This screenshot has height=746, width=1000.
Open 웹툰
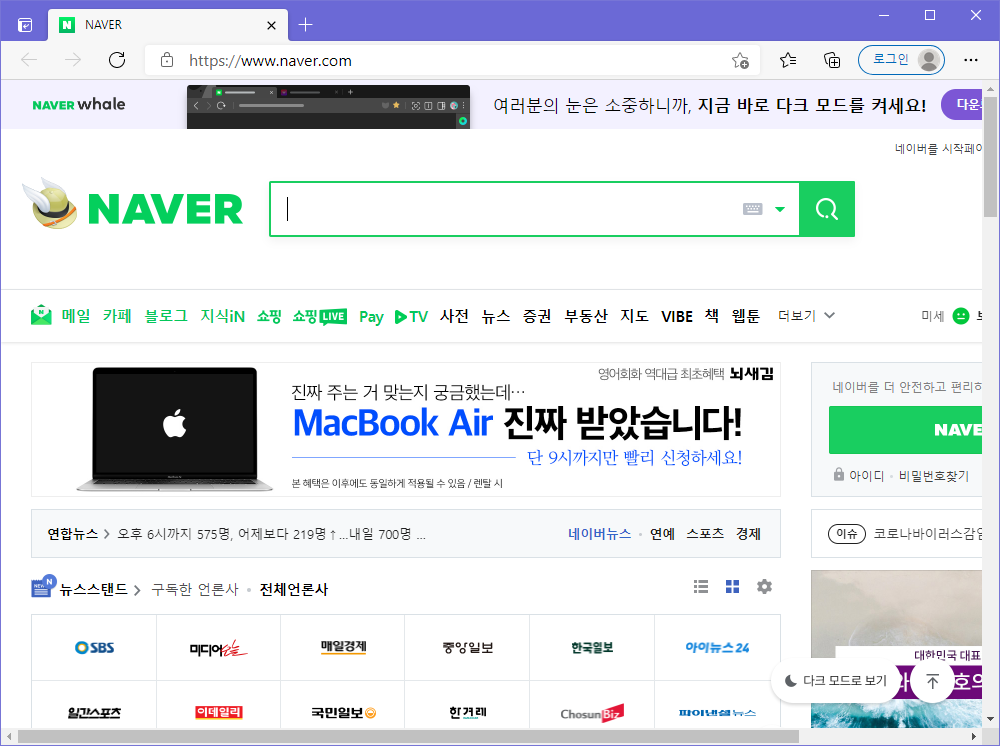pyautogui.click(x=746, y=316)
